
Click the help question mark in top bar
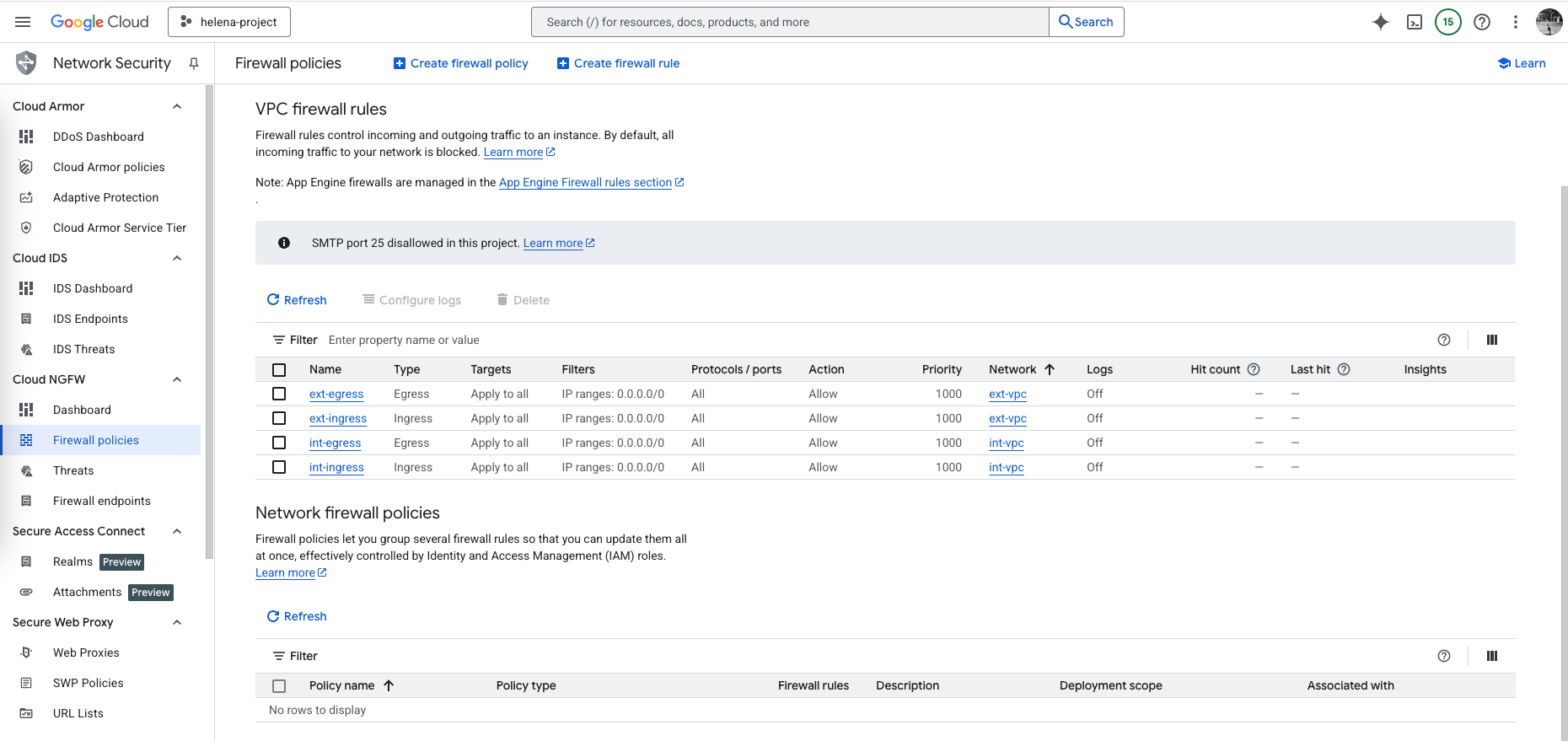(1481, 22)
